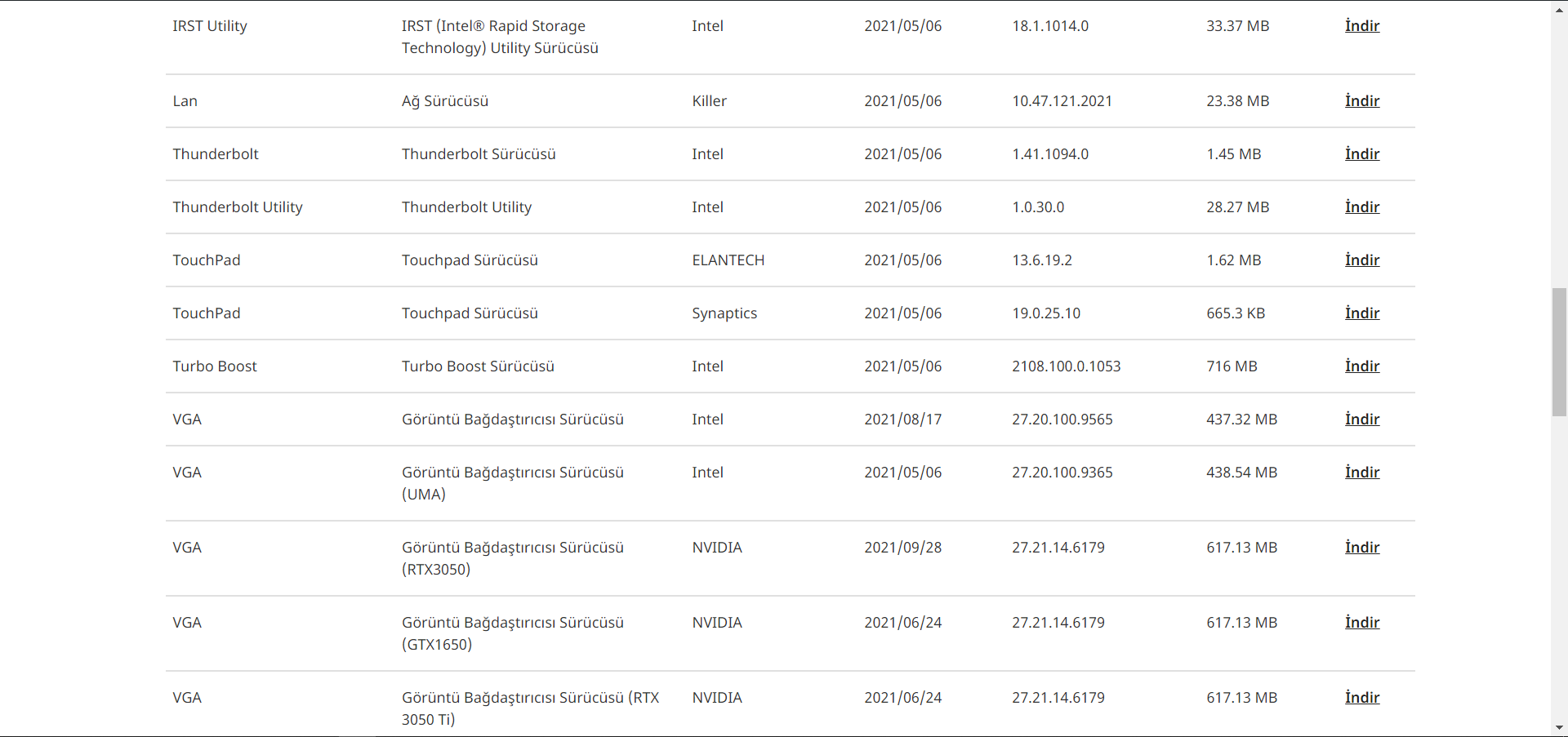The height and width of the screenshot is (737, 1568).
Task: Click the vertical scrollbar thumb
Action: 1559,352
